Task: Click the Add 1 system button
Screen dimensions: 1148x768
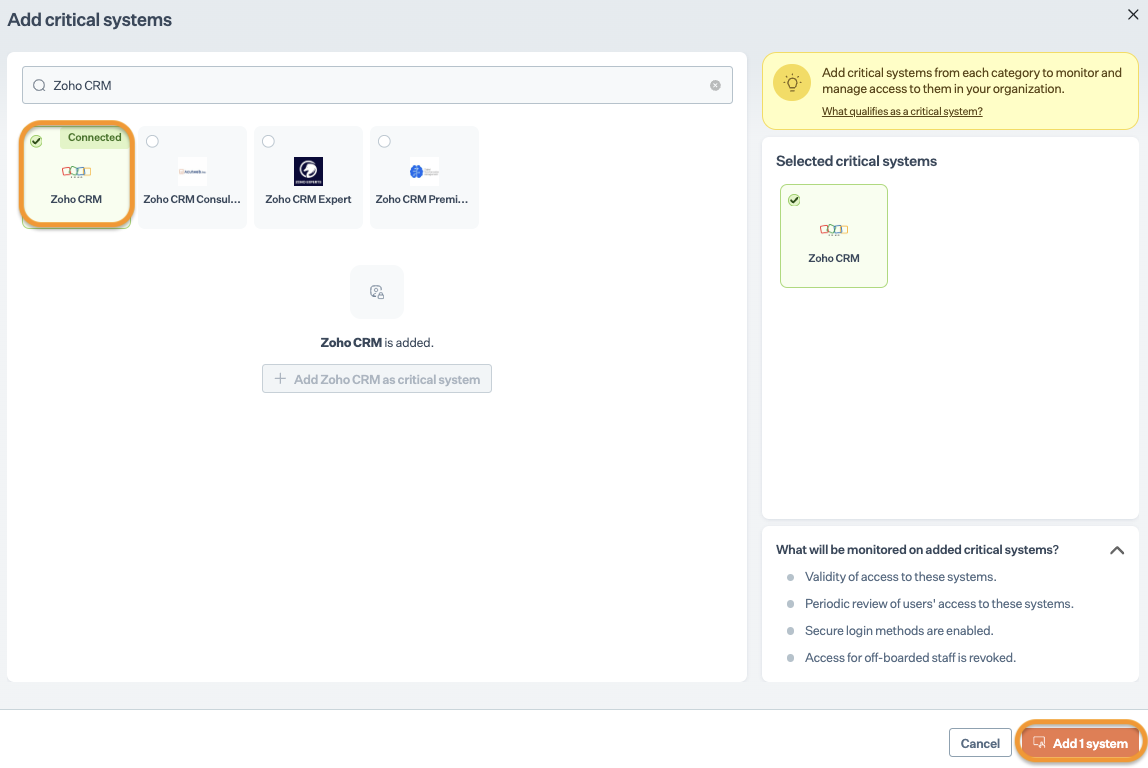Action: click(x=1080, y=743)
